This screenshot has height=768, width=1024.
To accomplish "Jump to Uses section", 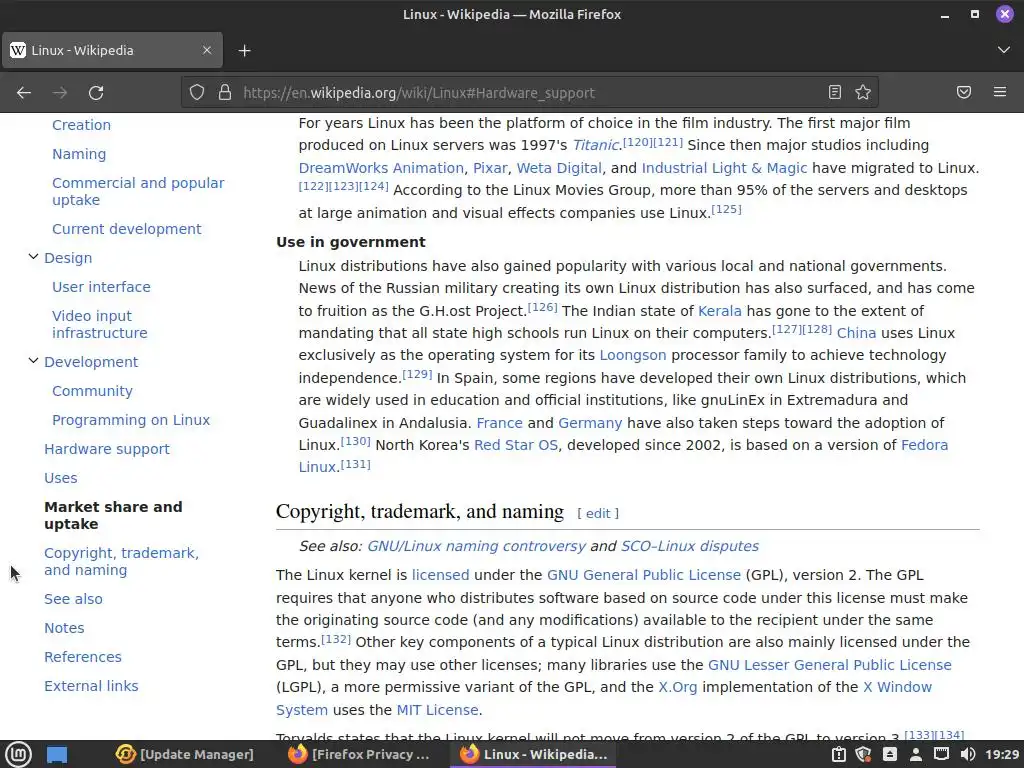I will [61, 478].
